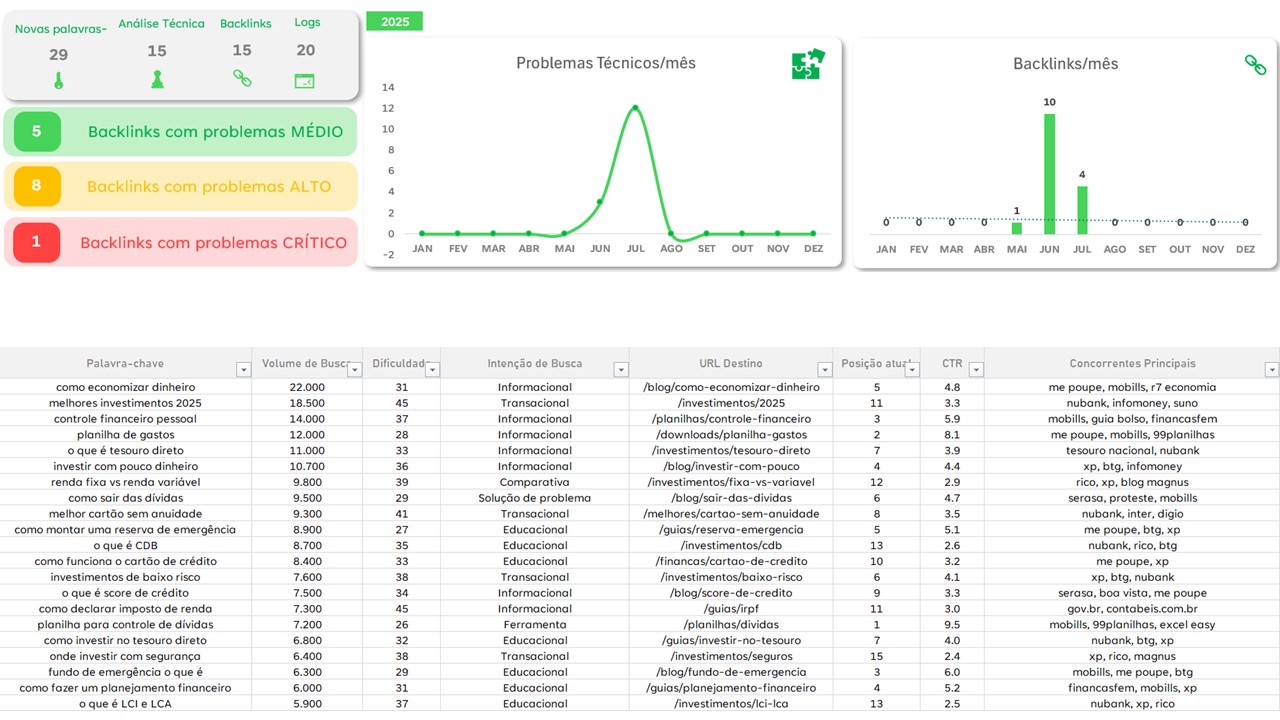Select the Novas palavras count 29
Image resolution: width=1280 pixels, height=720 pixels.
click(x=58, y=55)
